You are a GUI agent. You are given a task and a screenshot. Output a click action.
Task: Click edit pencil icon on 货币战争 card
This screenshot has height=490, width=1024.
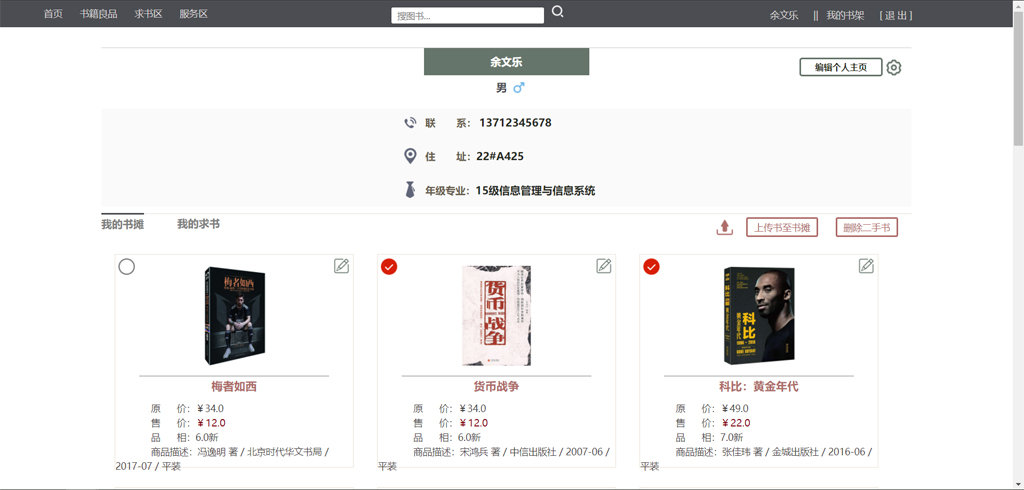(604, 266)
